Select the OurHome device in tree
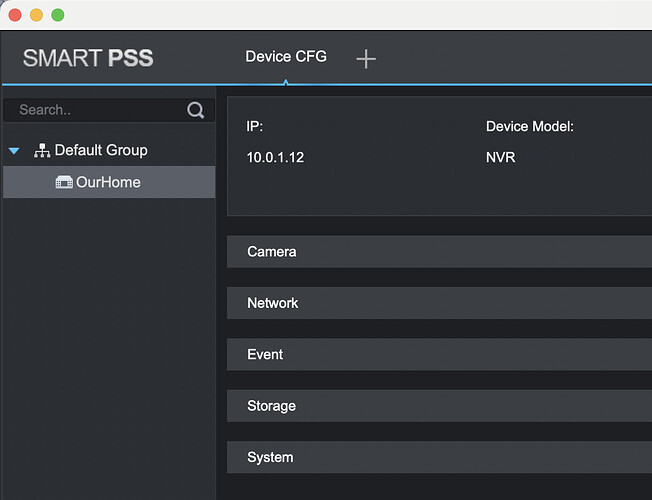The width and height of the screenshot is (652, 500). pyautogui.click(x=109, y=182)
